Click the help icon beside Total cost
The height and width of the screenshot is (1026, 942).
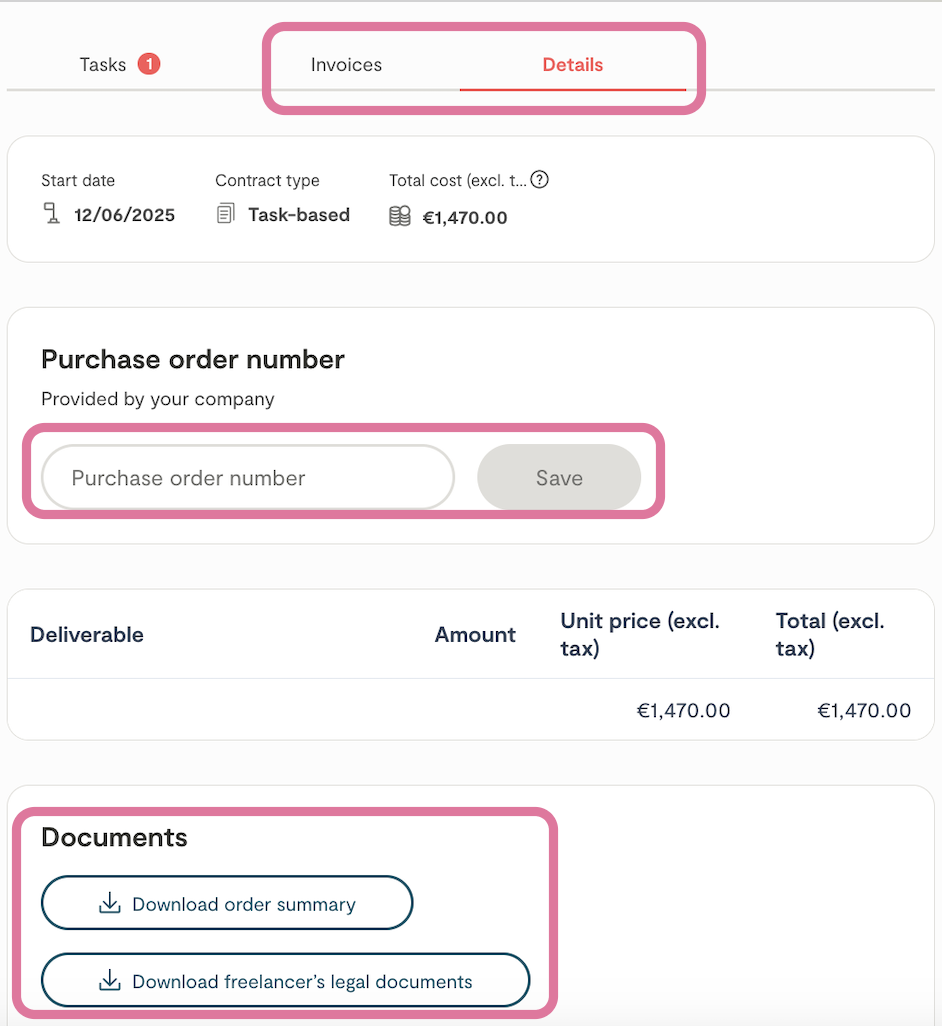[x=540, y=180]
